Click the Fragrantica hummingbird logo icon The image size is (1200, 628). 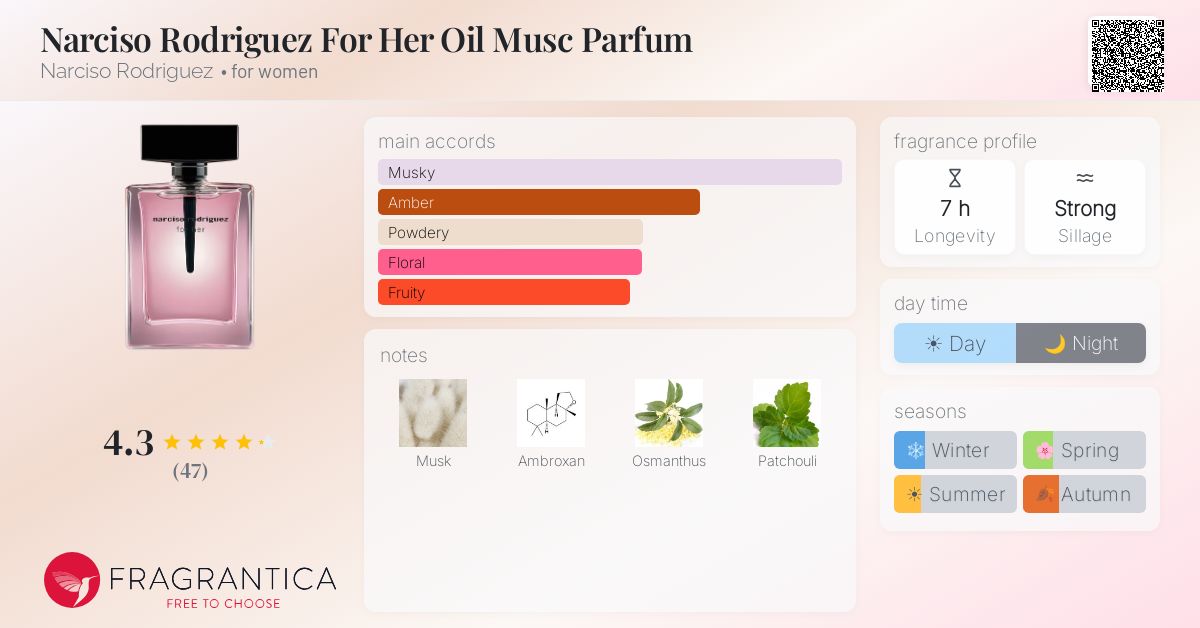coord(72,580)
